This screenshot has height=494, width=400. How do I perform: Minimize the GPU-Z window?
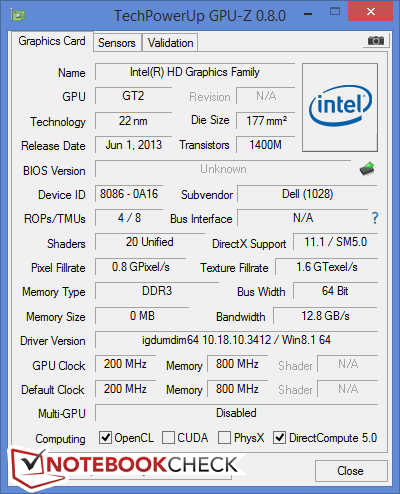[308, 14]
